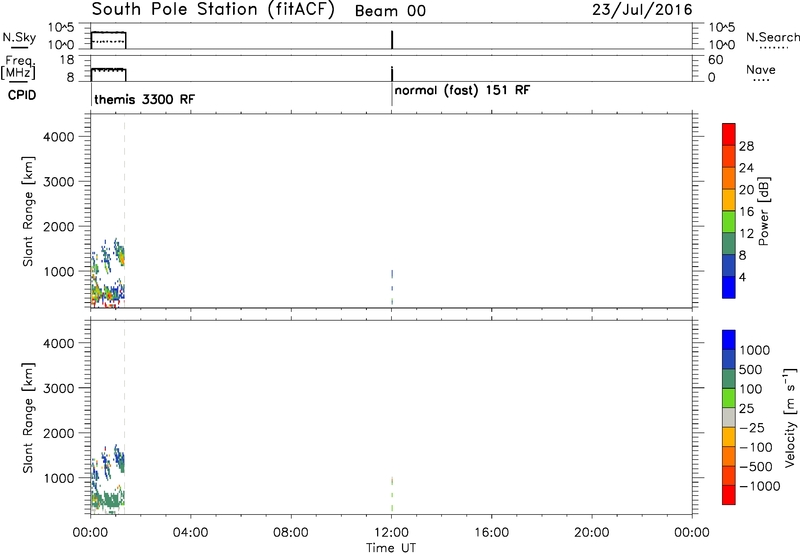
Task: Click the 08:00 time tick label
Action: (291, 533)
